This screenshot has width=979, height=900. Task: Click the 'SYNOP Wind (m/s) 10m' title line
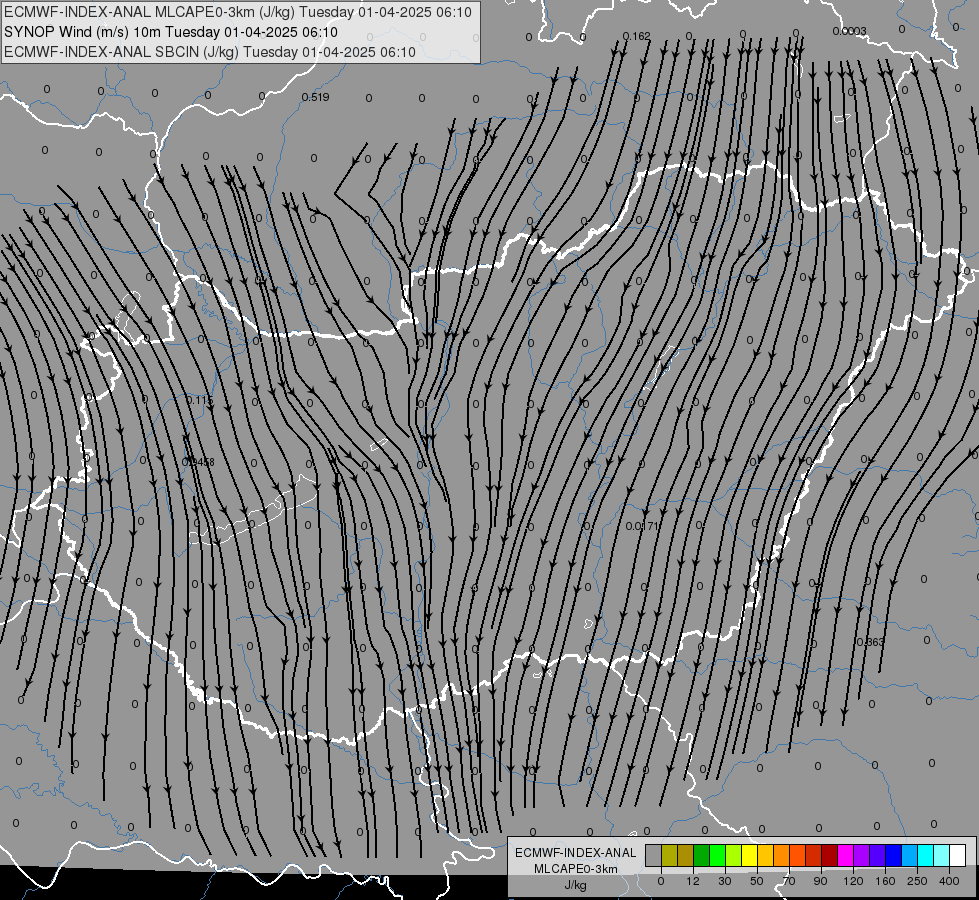point(170,32)
